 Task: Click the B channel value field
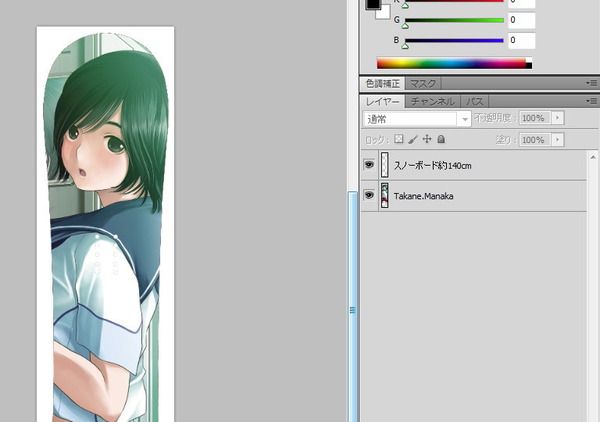click(x=521, y=40)
